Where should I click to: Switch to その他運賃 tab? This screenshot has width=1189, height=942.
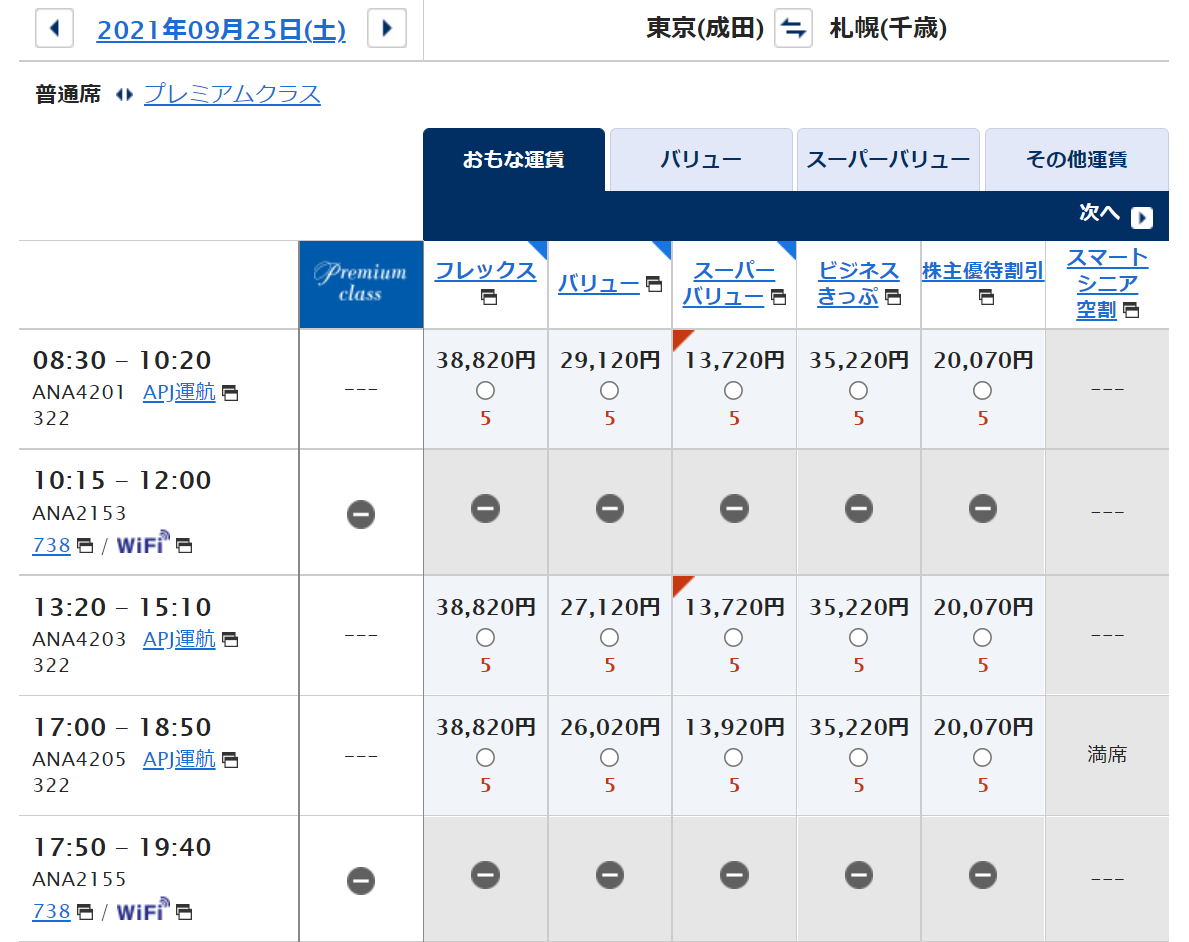point(1077,159)
